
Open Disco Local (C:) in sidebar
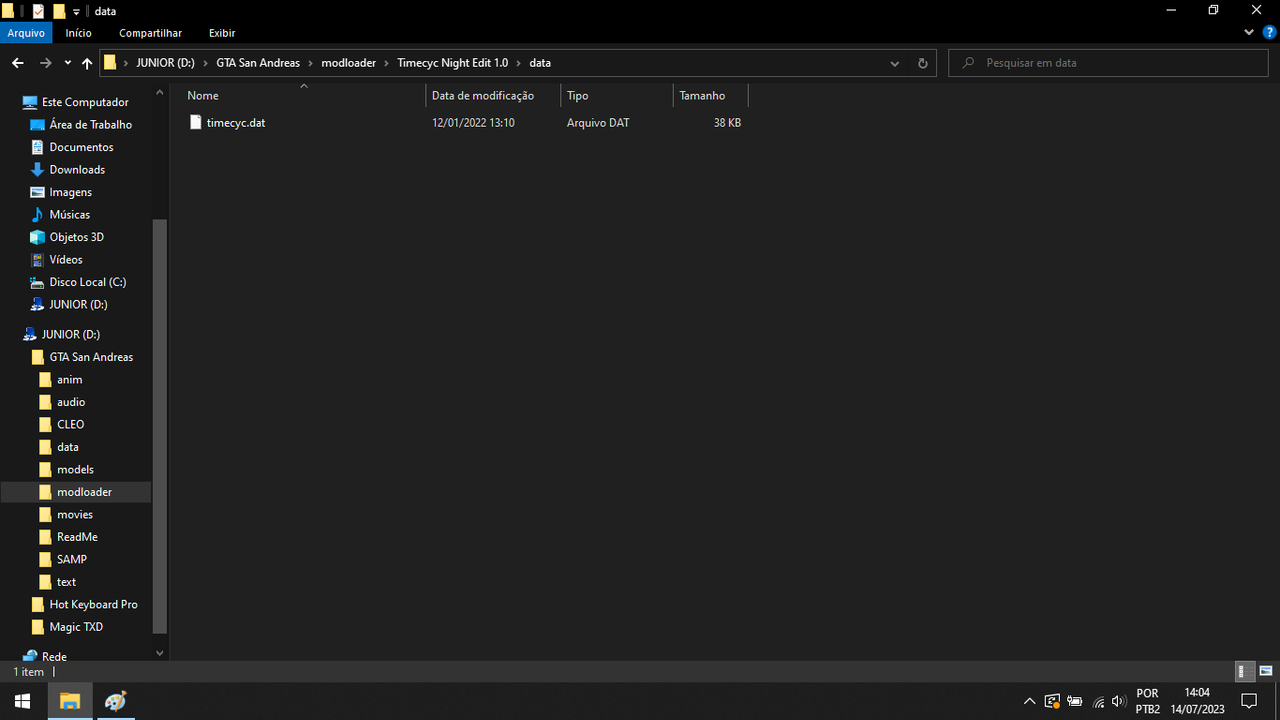pyautogui.click(x=87, y=282)
